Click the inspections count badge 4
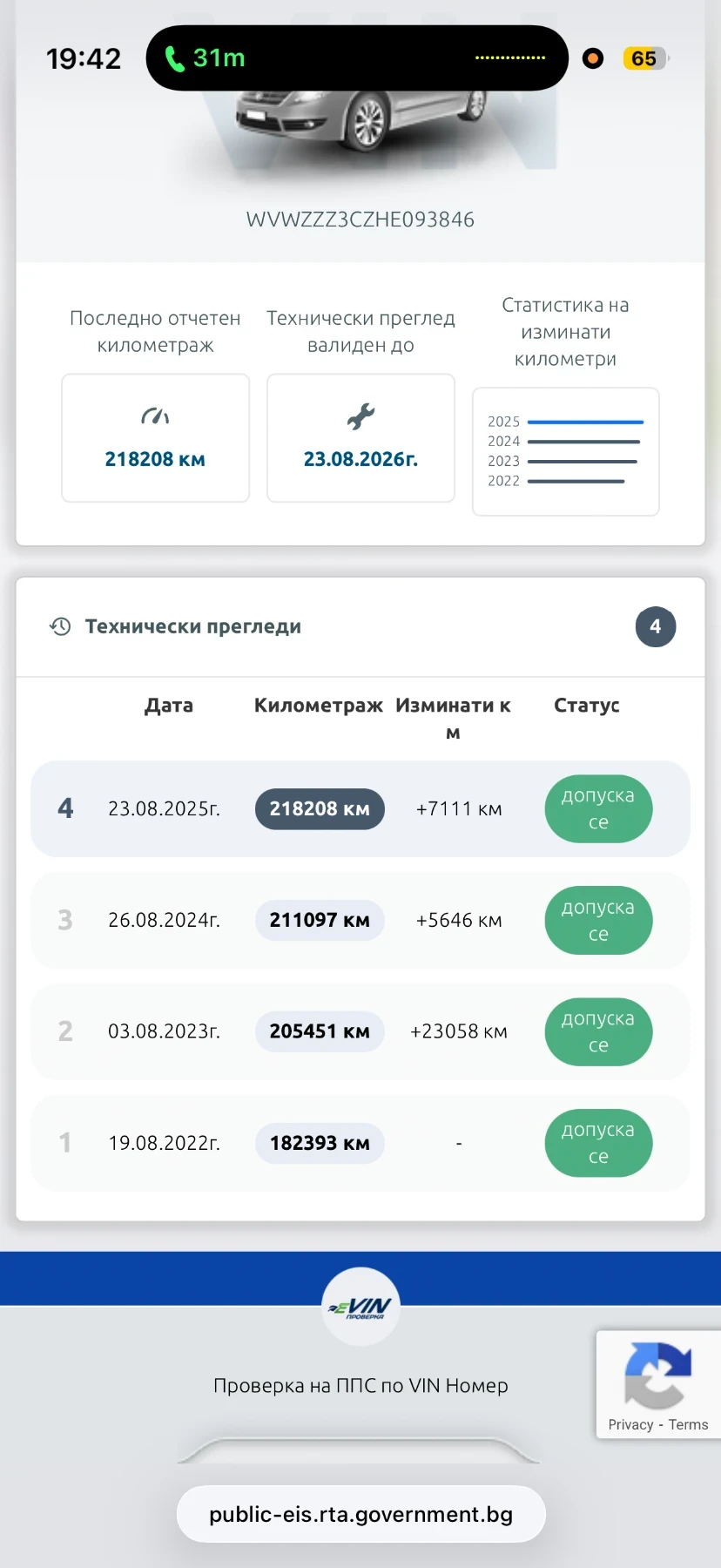 point(655,626)
